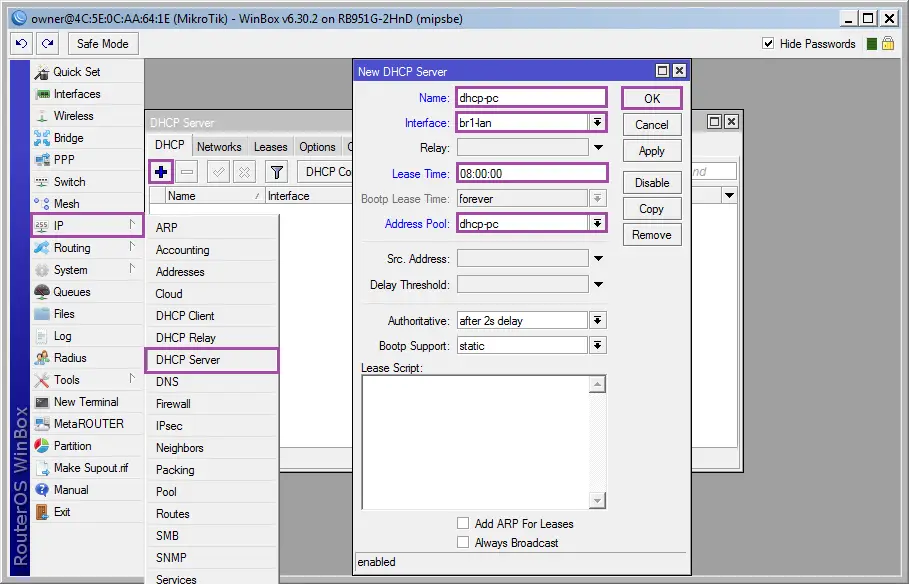Click inside the Lease Script text area
The image size is (909, 584).
pos(475,442)
